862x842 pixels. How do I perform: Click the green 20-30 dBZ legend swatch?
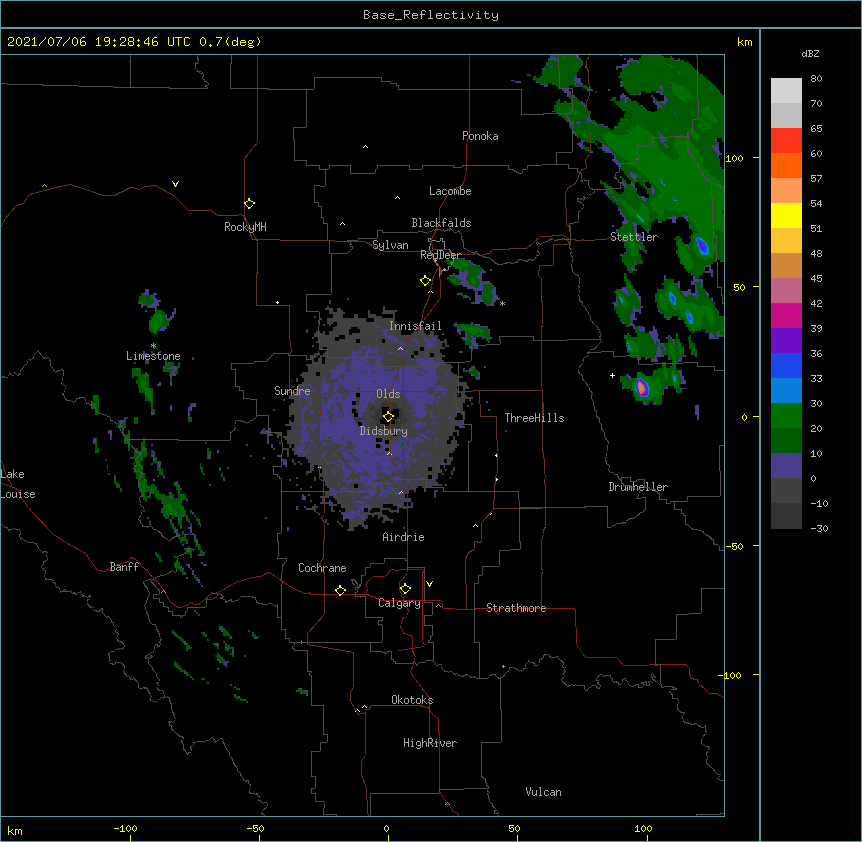click(x=786, y=416)
